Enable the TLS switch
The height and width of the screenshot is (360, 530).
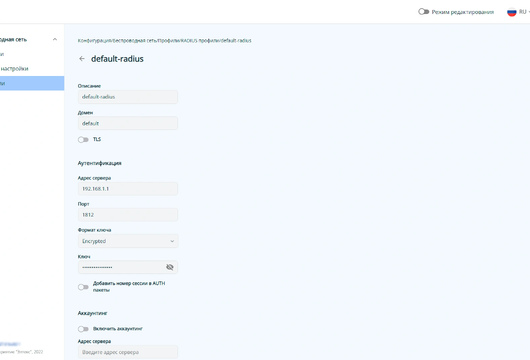tap(83, 140)
